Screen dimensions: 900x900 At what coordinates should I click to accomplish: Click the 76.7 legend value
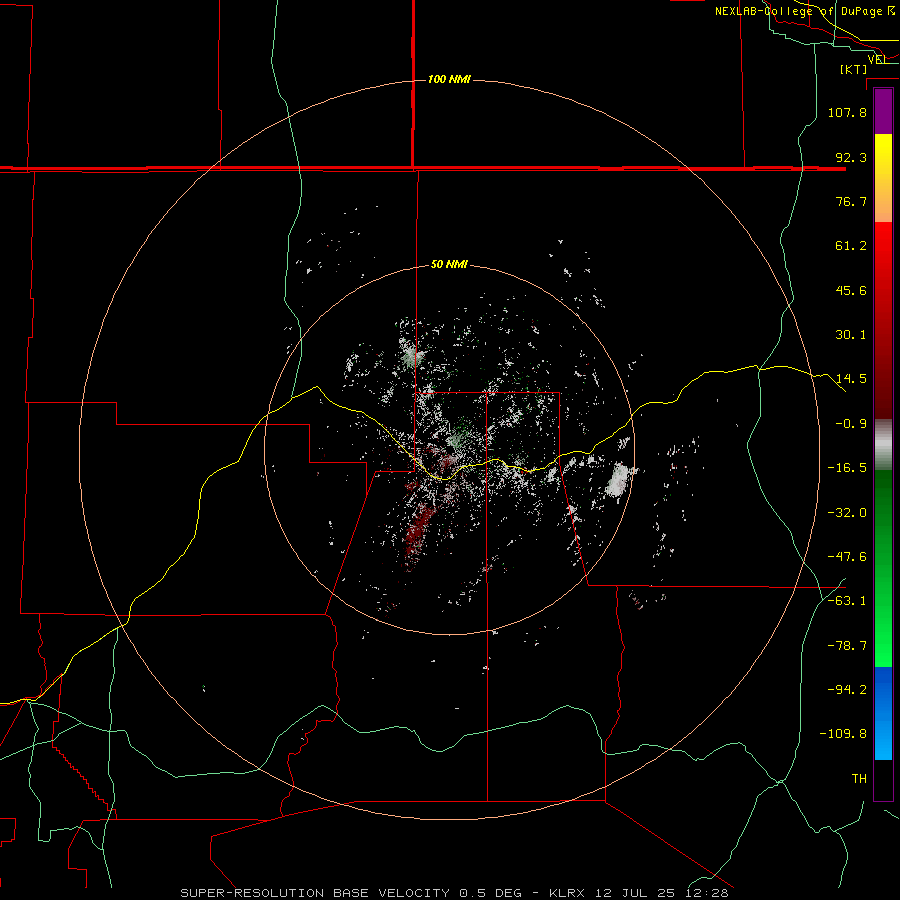(851, 201)
